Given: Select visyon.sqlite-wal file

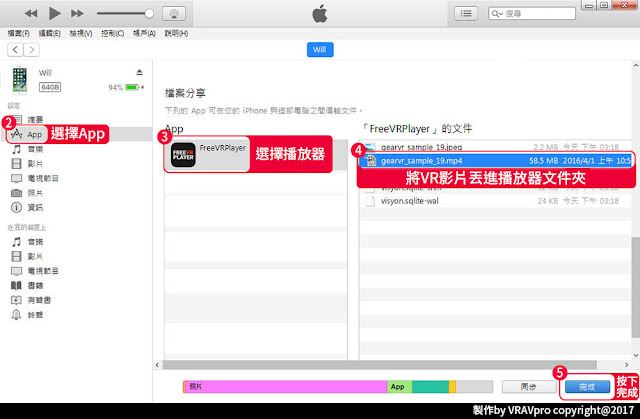Looking at the screenshot, I should 410,201.
